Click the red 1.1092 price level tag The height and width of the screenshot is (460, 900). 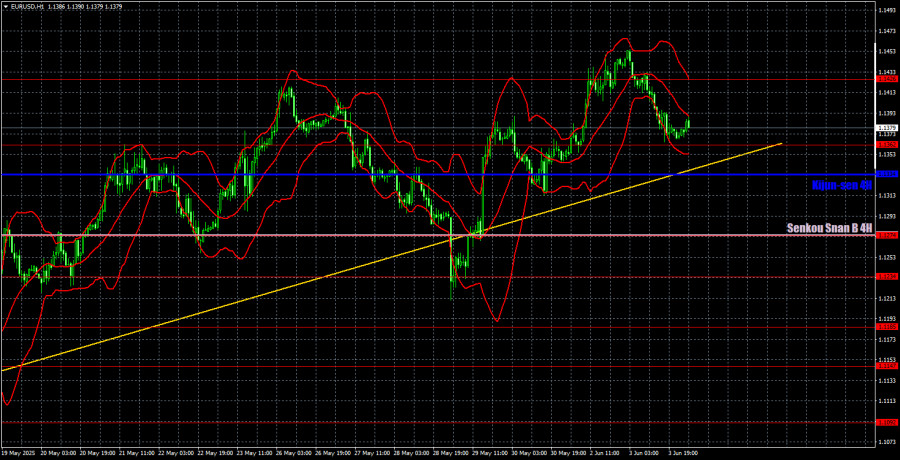click(x=887, y=422)
